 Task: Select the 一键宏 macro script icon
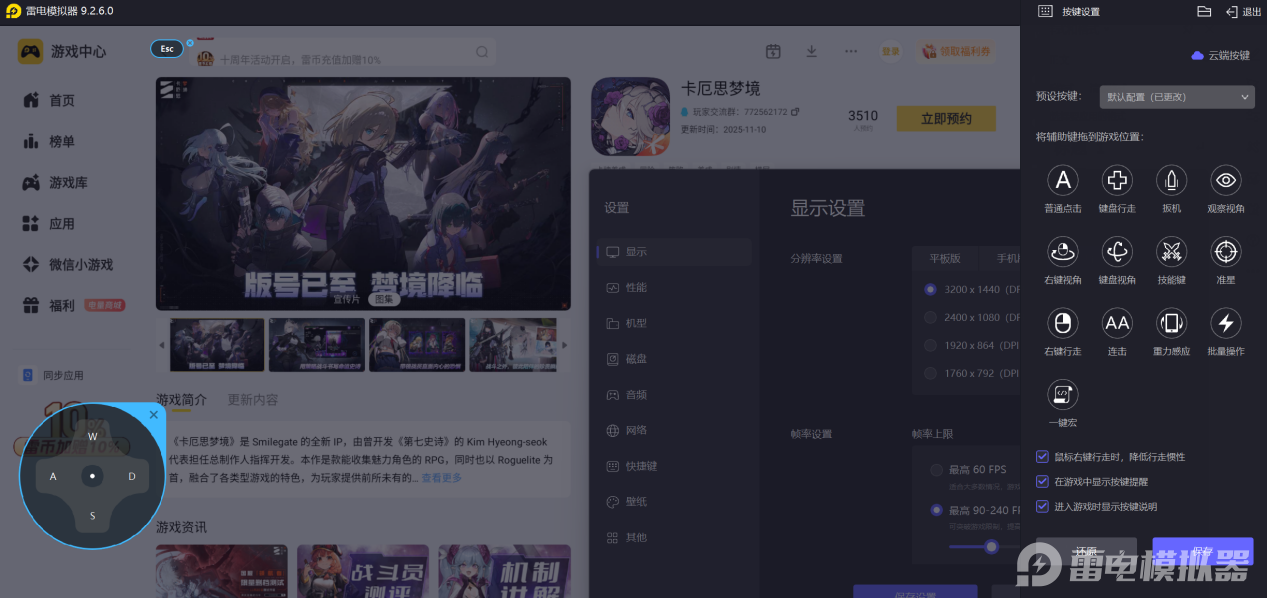tap(1063, 394)
